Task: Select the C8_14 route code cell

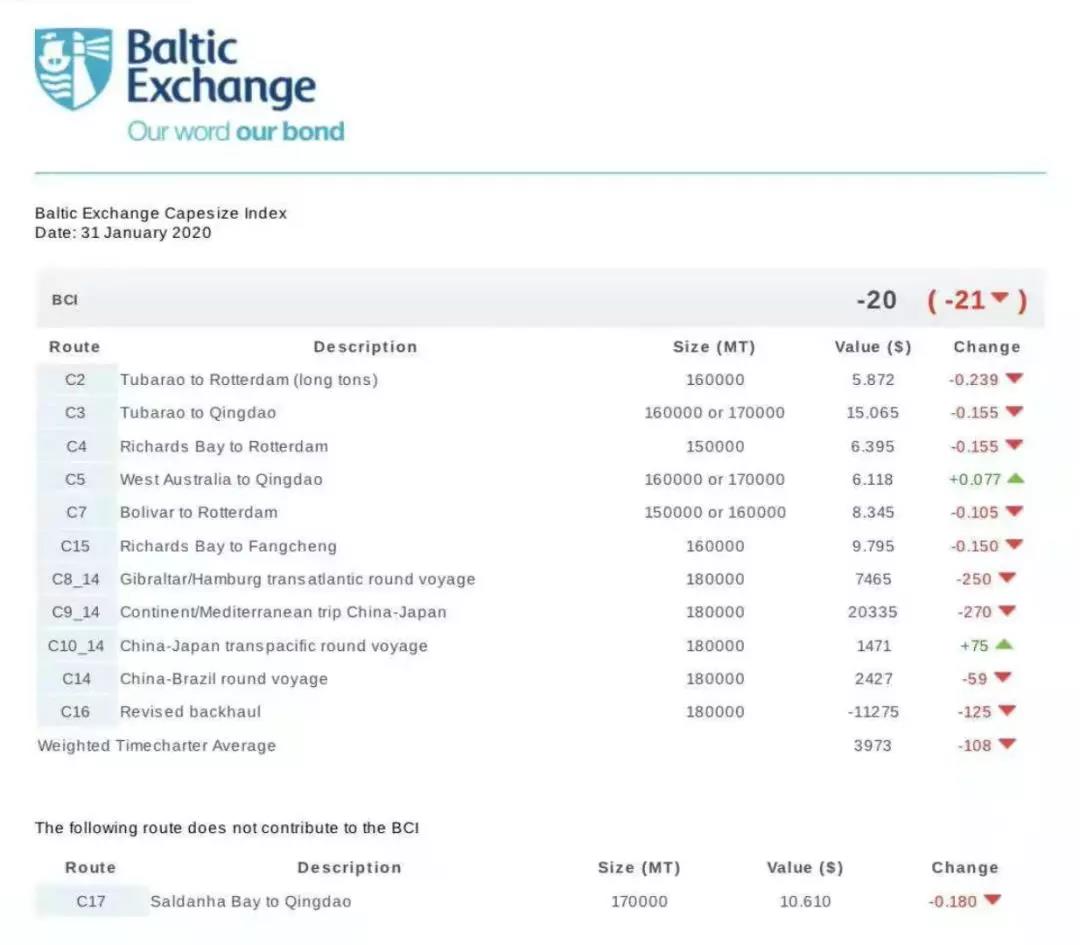Action: (76, 579)
